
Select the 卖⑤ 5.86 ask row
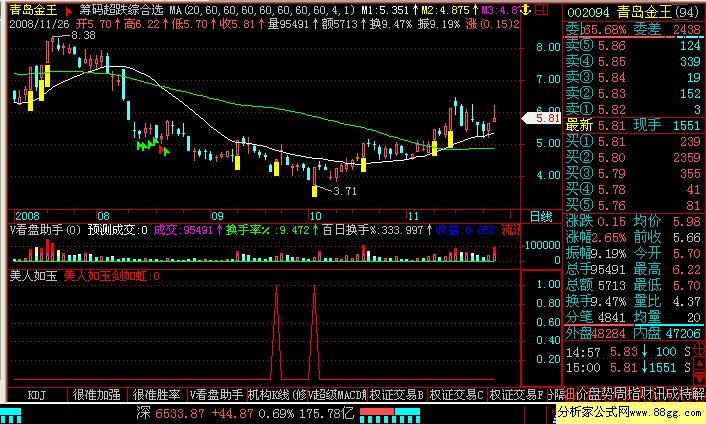tap(633, 45)
